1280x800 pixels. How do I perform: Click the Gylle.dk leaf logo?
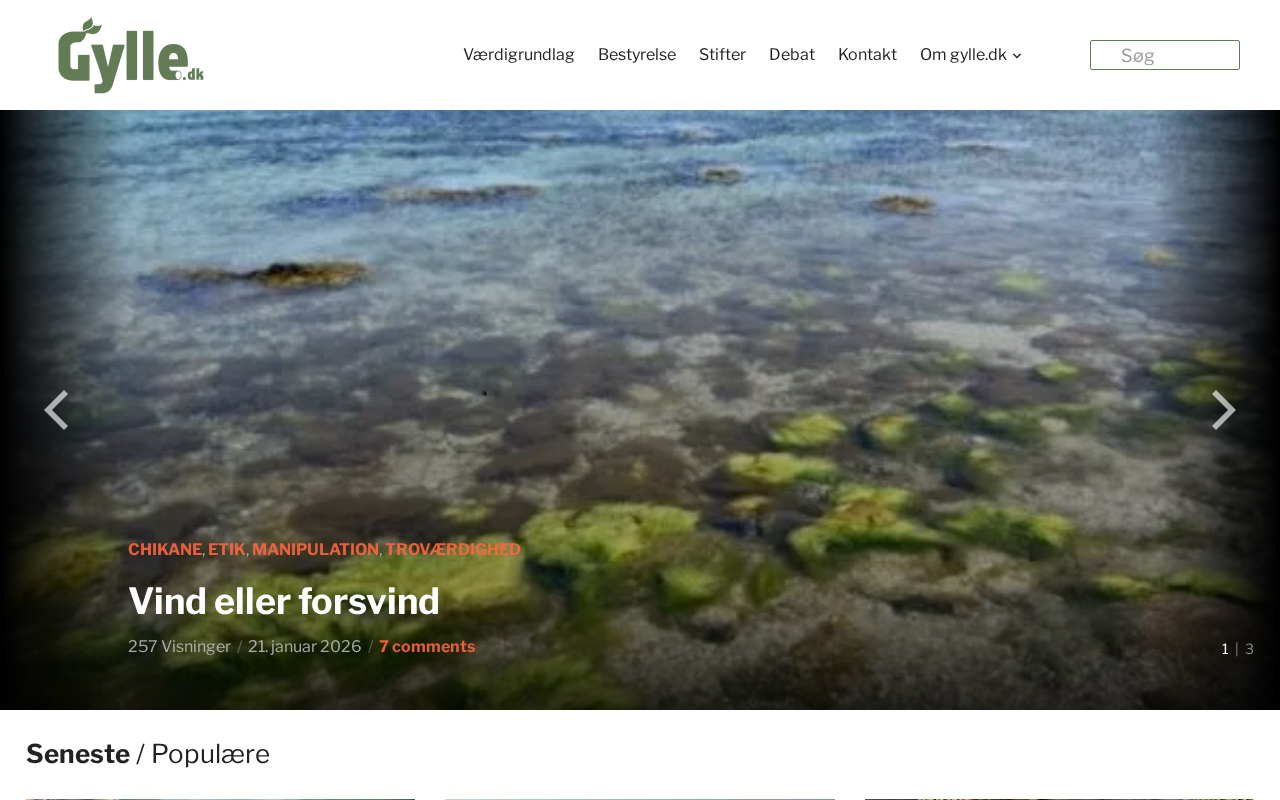pos(131,55)
